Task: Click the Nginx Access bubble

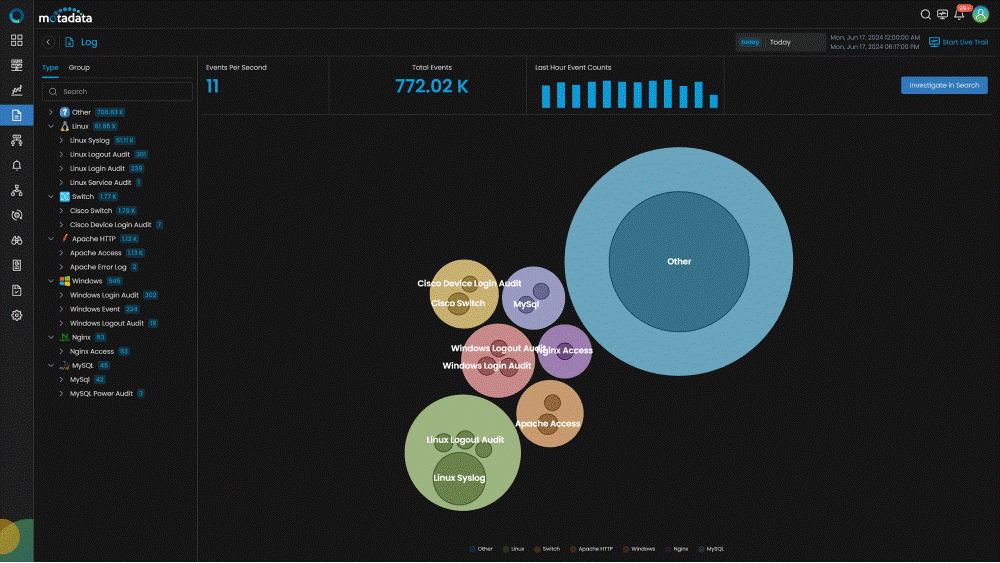Action: 565,351
